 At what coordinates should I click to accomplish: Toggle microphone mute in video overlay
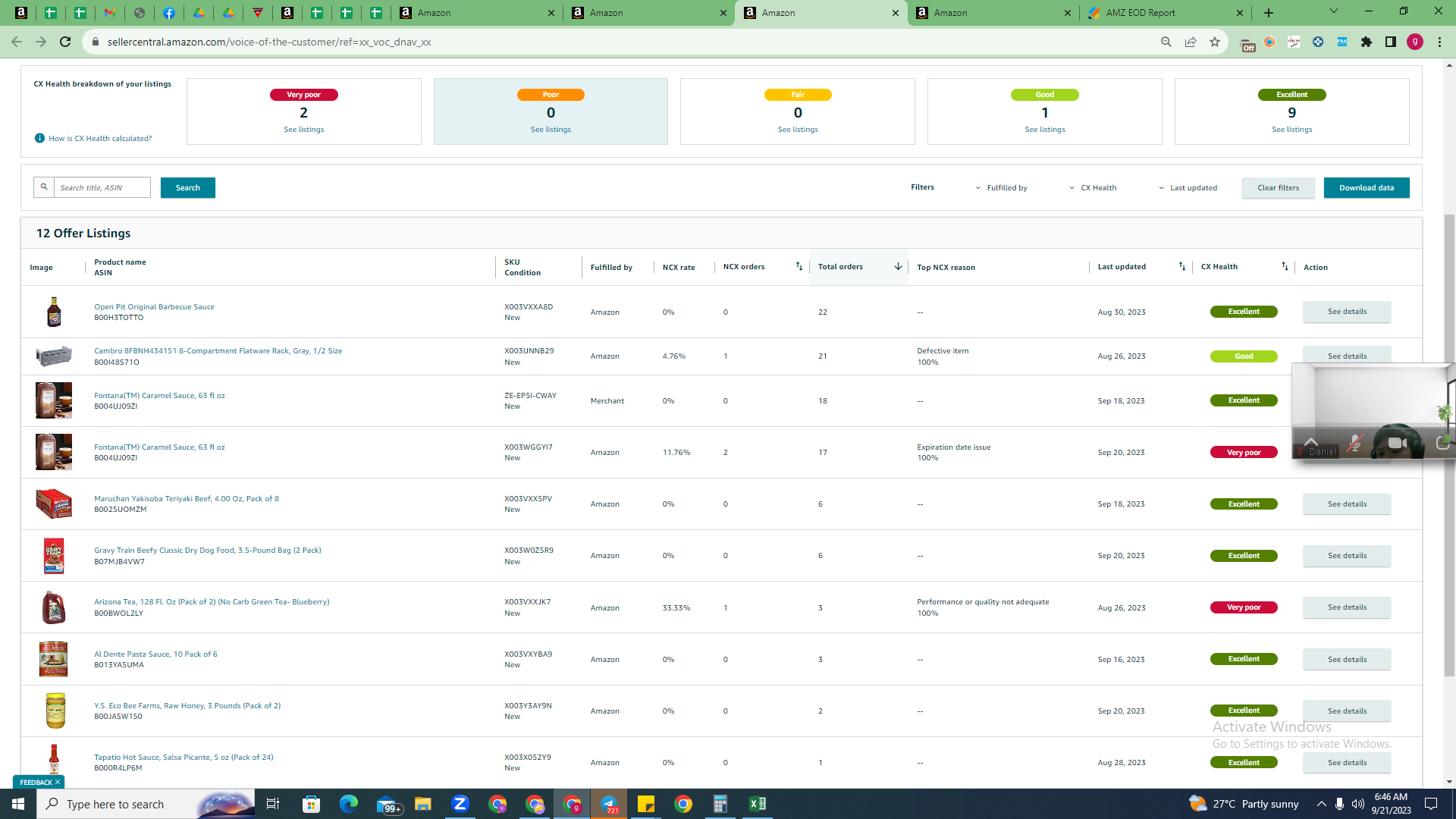click(x=1354, y=444)
